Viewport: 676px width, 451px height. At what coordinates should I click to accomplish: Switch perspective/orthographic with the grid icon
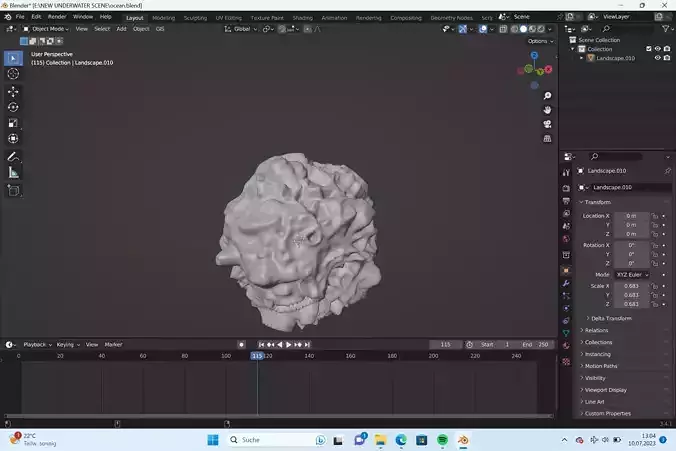547,138
